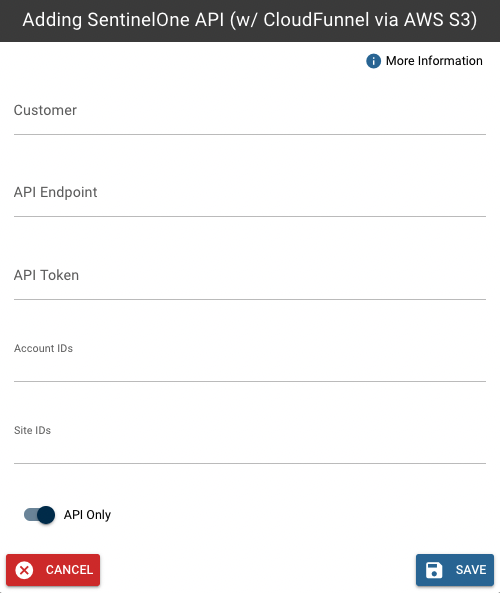
Task: Click the small Site IDs label
Action: point(33,430)
